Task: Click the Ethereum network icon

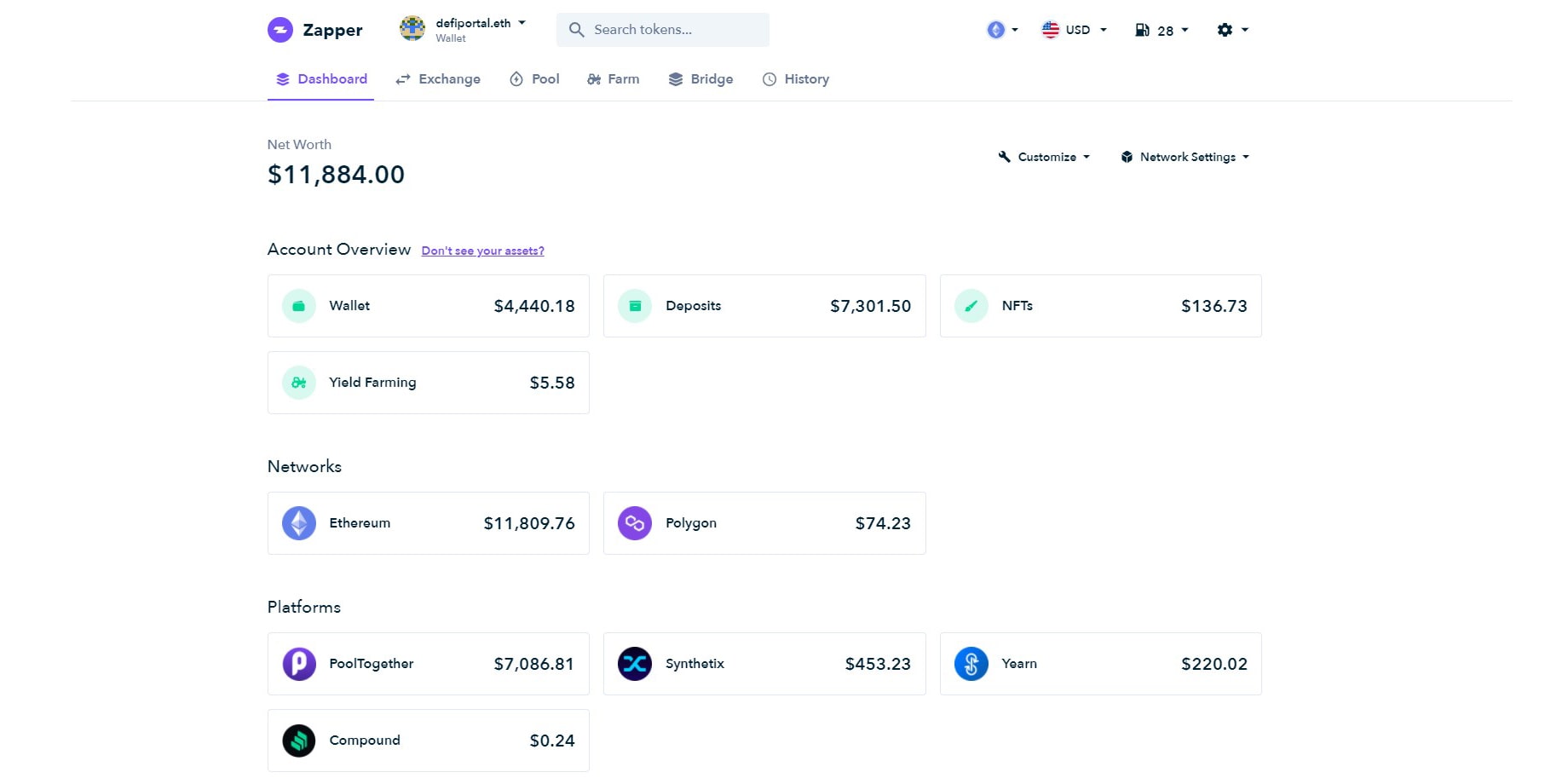Action: pos(298,522)
